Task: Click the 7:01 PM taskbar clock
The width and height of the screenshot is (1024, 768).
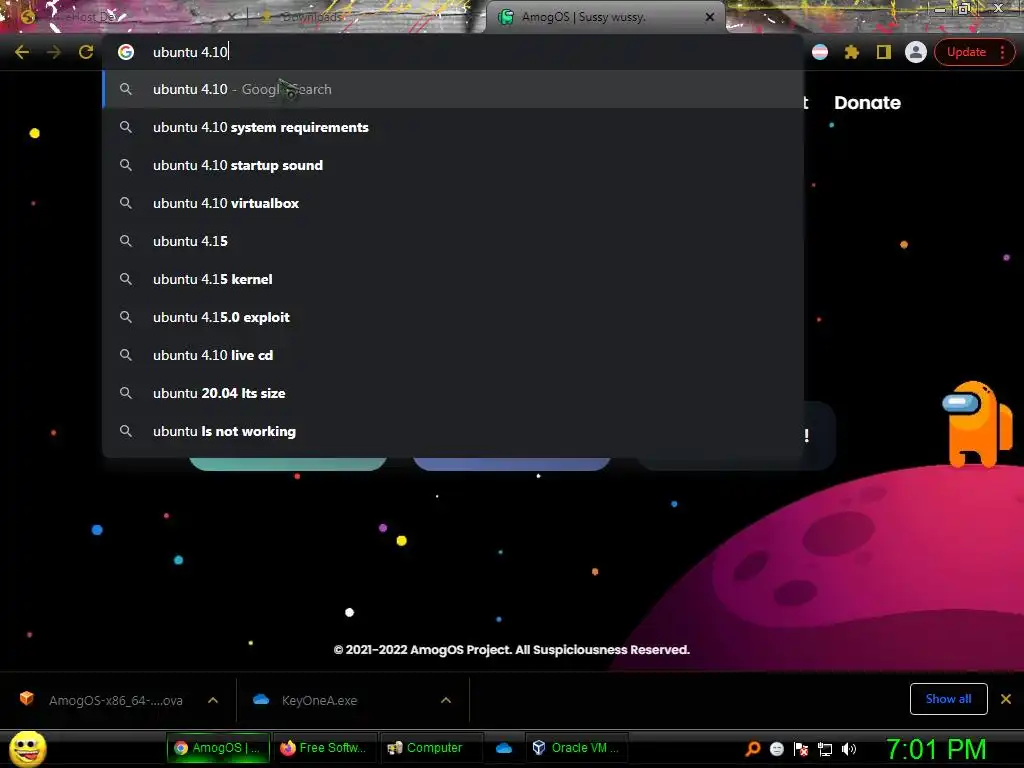Action: tap(936, 749)
